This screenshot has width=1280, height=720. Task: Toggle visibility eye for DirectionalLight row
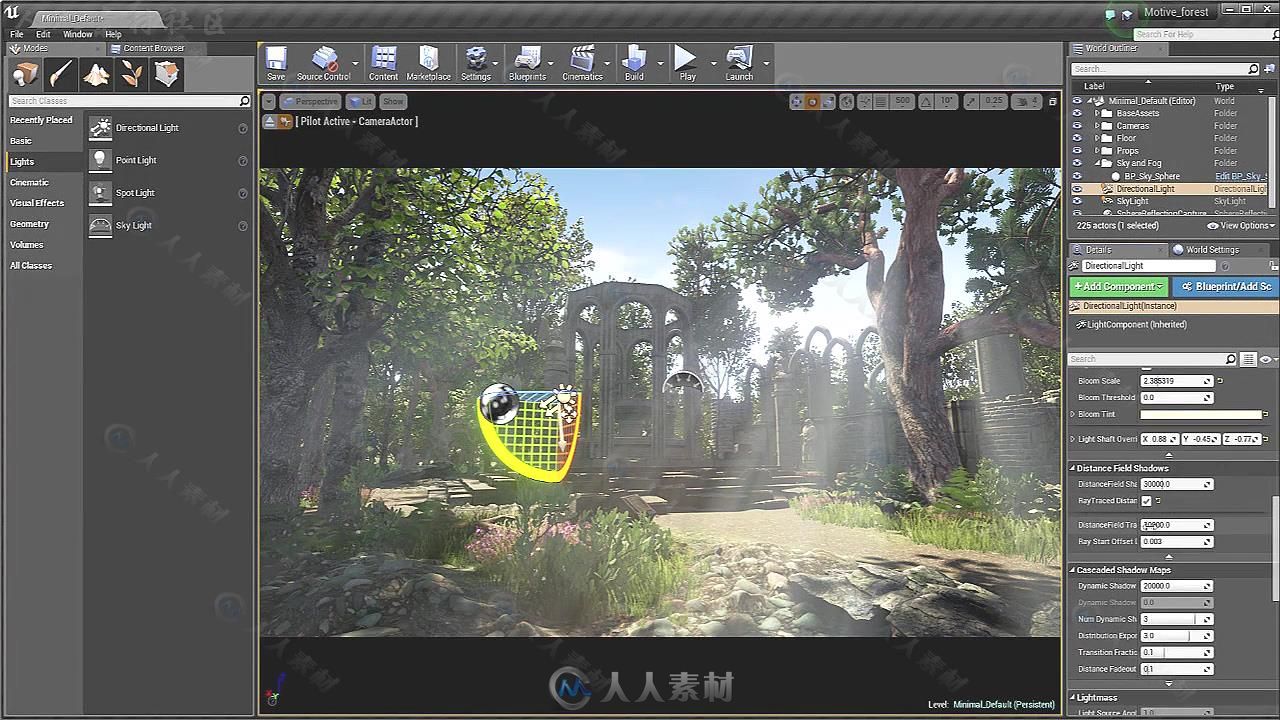1077,188
